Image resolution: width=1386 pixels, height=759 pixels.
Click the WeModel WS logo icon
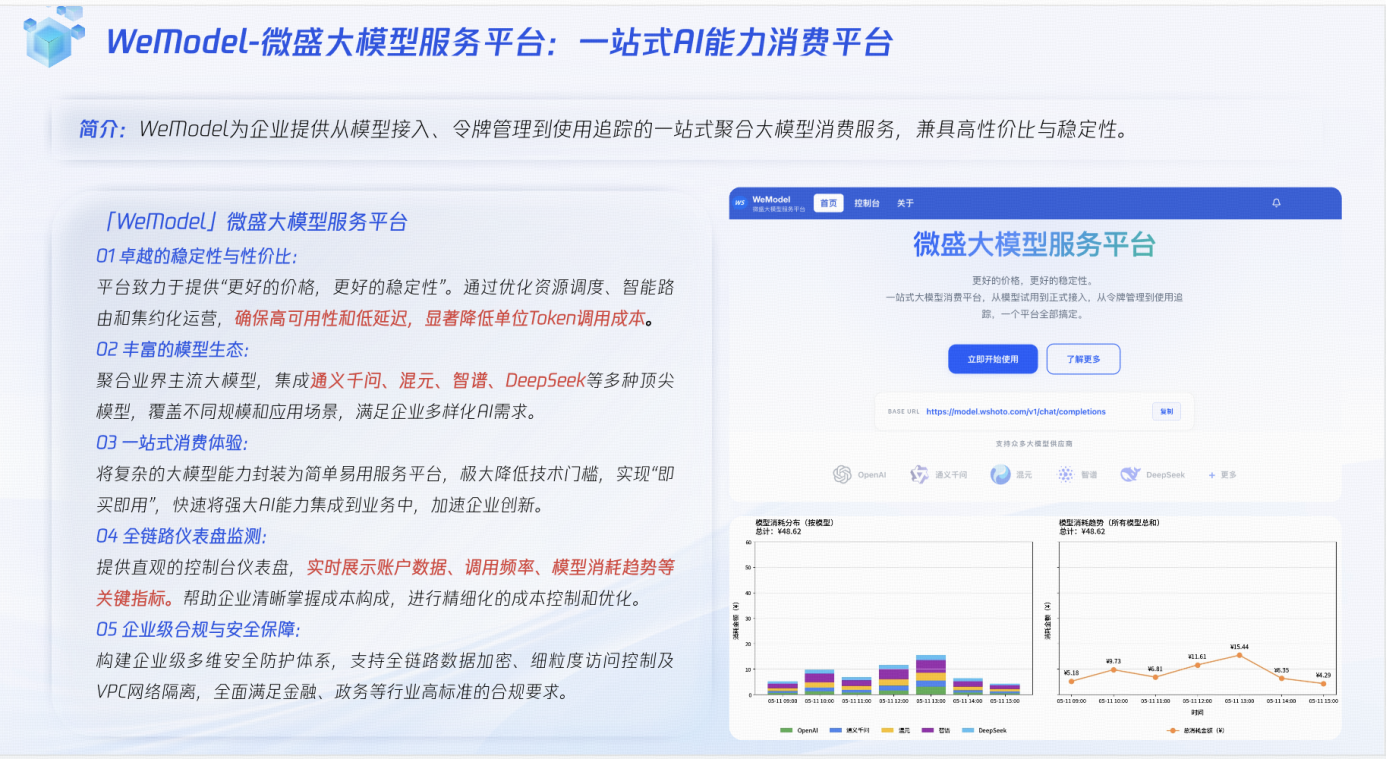(x=740, y=203)
